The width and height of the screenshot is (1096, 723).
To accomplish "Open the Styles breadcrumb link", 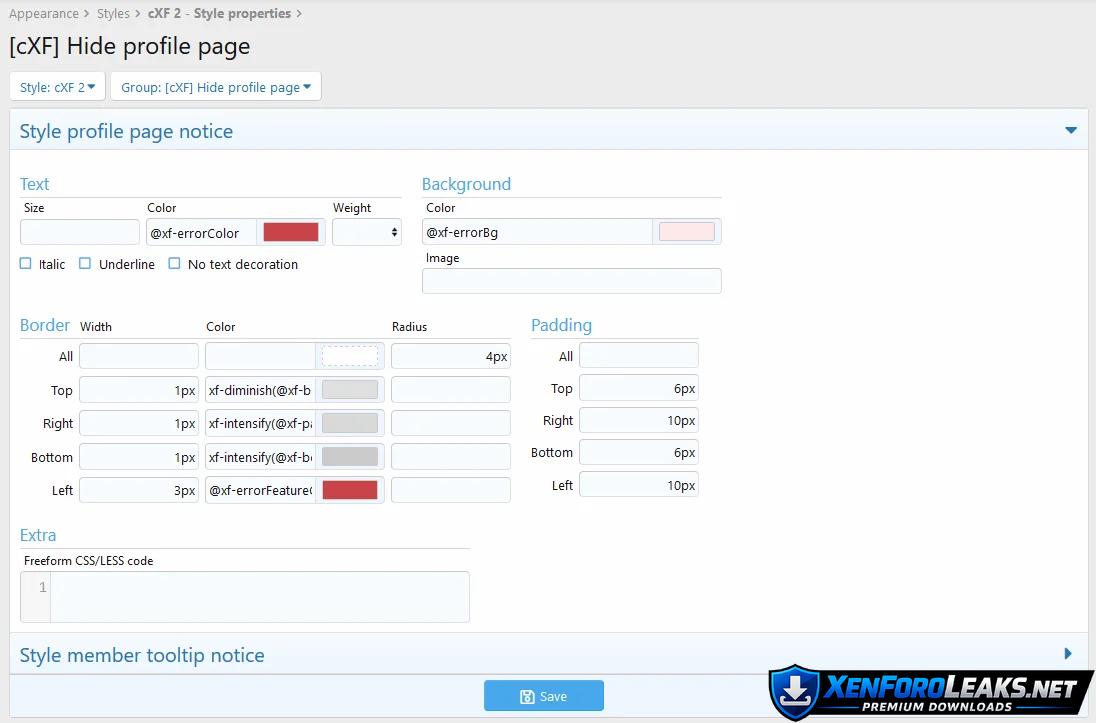I will [113, 13].
